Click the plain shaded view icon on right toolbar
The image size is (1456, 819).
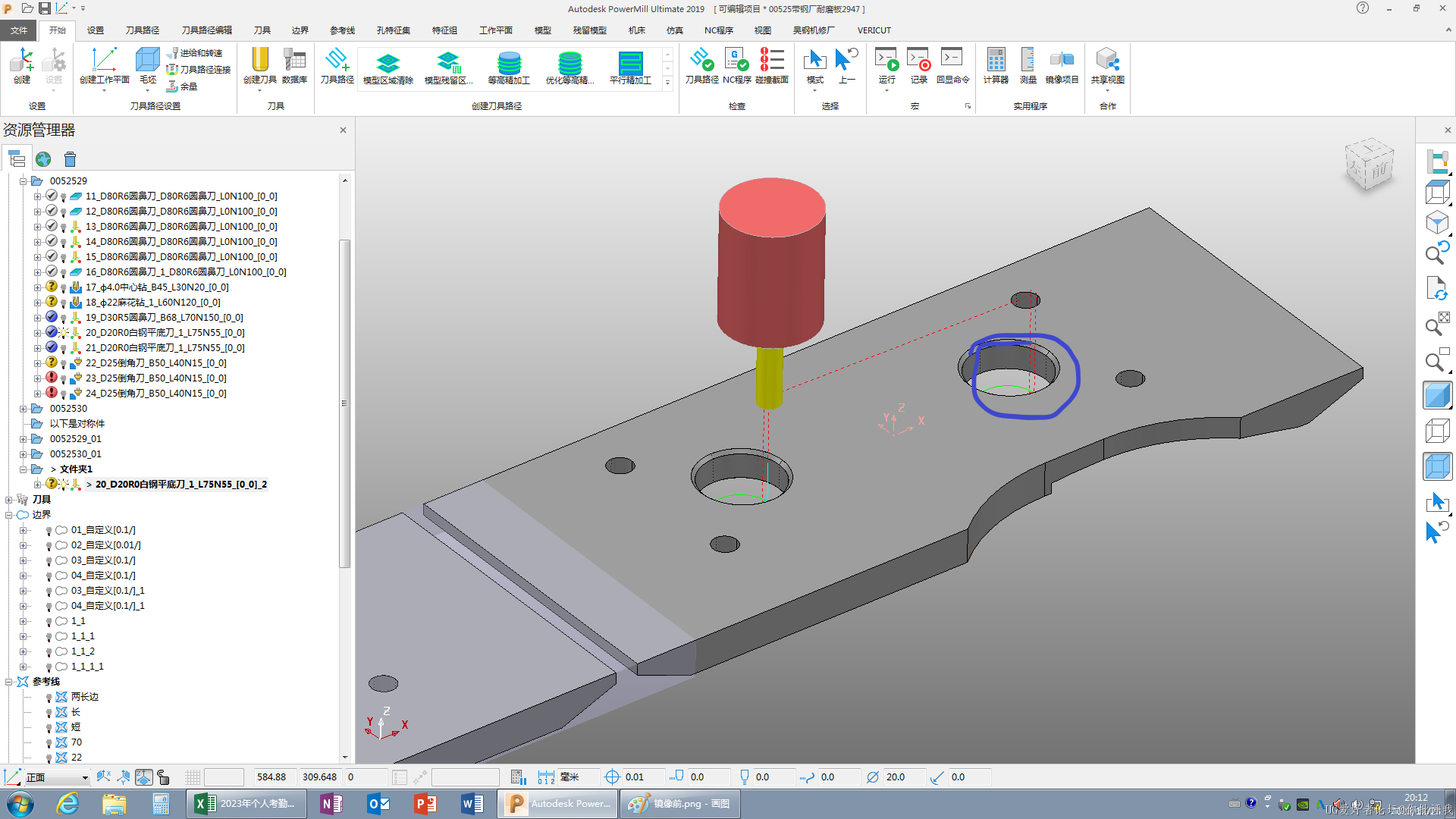pyautogui.click(x=1437, y=396)
